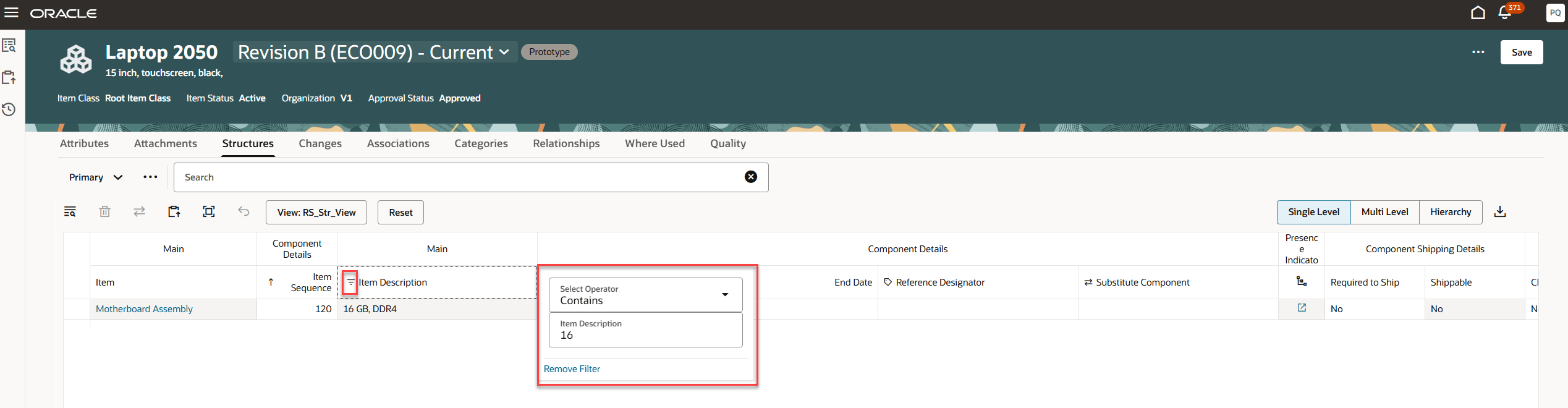The image size is (1568, 408).
Task: Click the undo arrow toolbar icon
Action: point(244,212)
